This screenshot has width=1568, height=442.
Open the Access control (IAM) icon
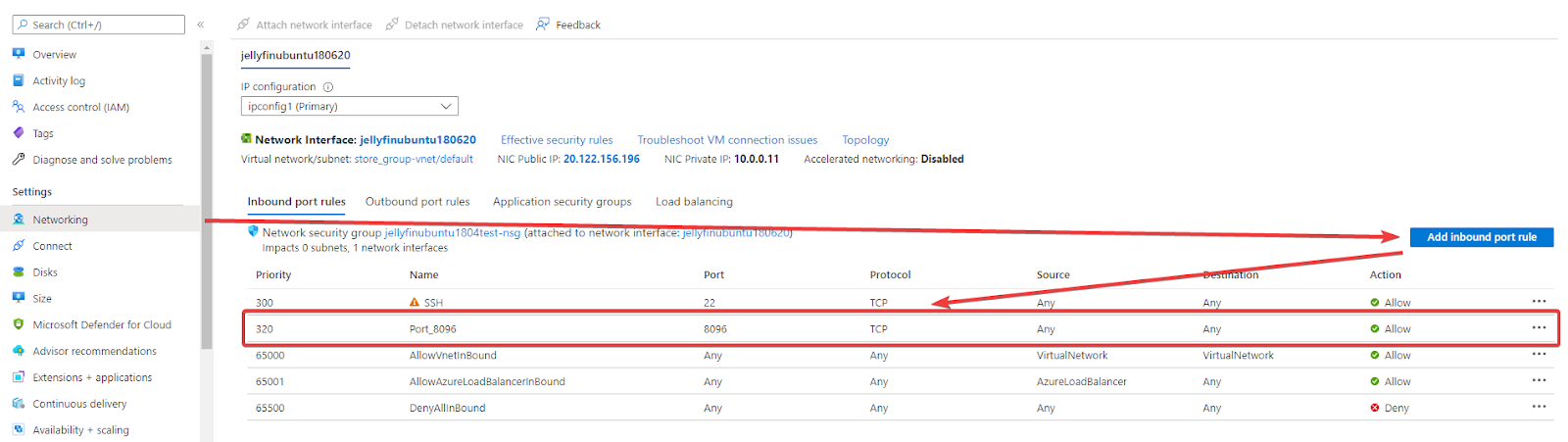pos(19,107)
